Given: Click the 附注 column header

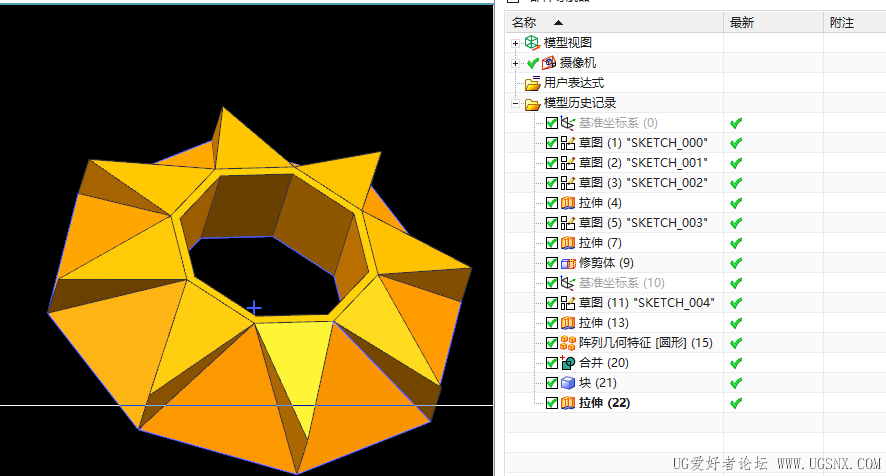Looking at the screenshot, I should click(854, 23).
